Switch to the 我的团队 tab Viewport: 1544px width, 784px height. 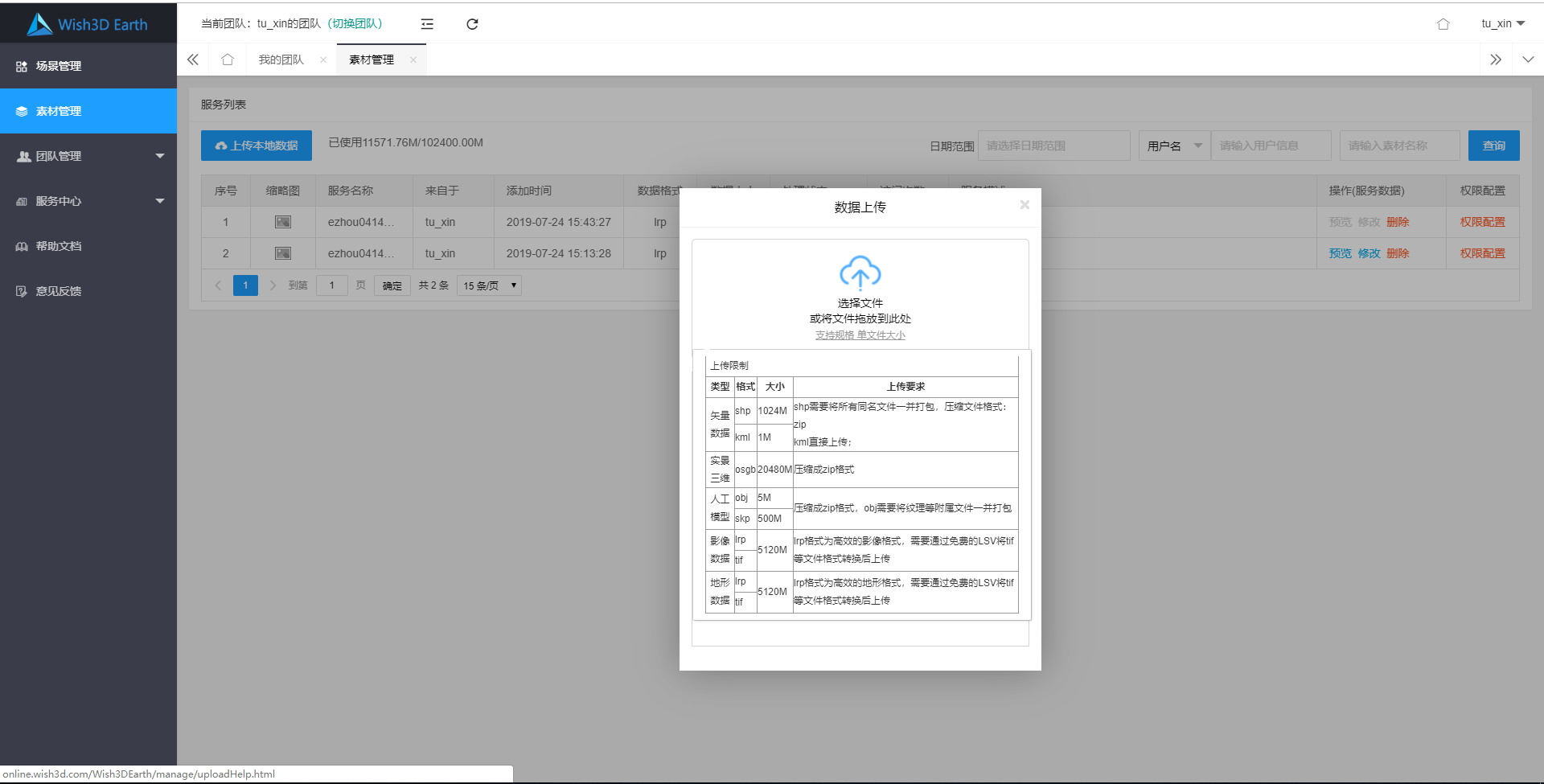pos(281,60)
